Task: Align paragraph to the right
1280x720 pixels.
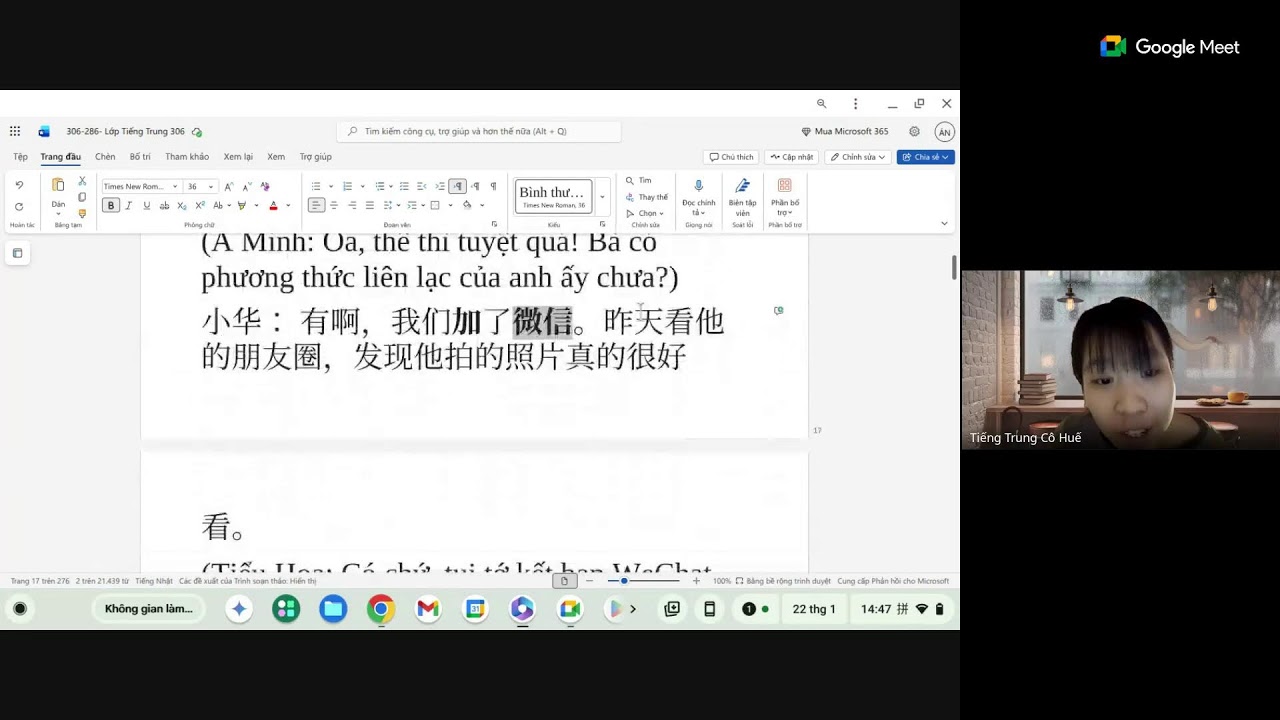Action: [x=352, y=205]
